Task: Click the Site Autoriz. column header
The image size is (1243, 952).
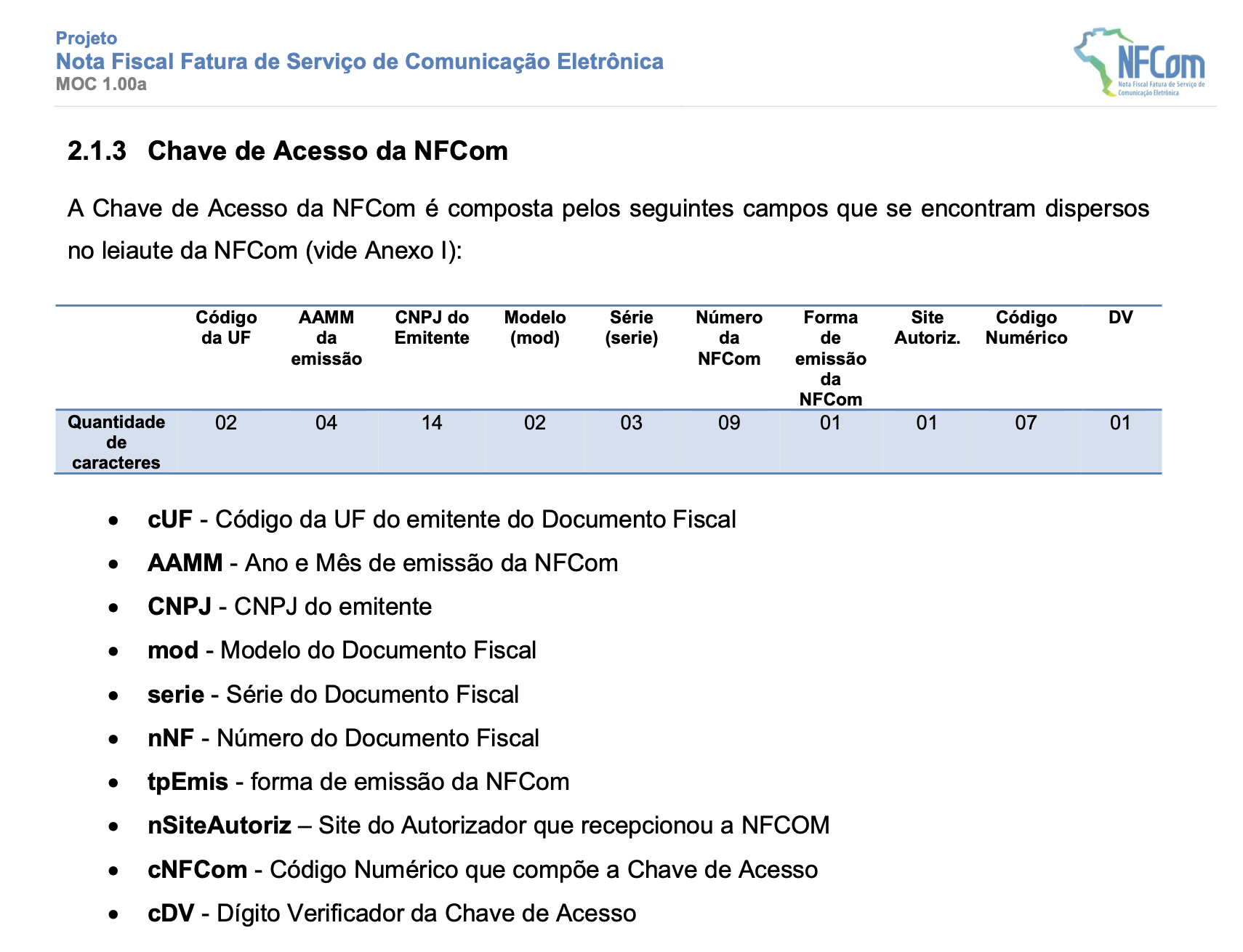Action: coord(928,328)
